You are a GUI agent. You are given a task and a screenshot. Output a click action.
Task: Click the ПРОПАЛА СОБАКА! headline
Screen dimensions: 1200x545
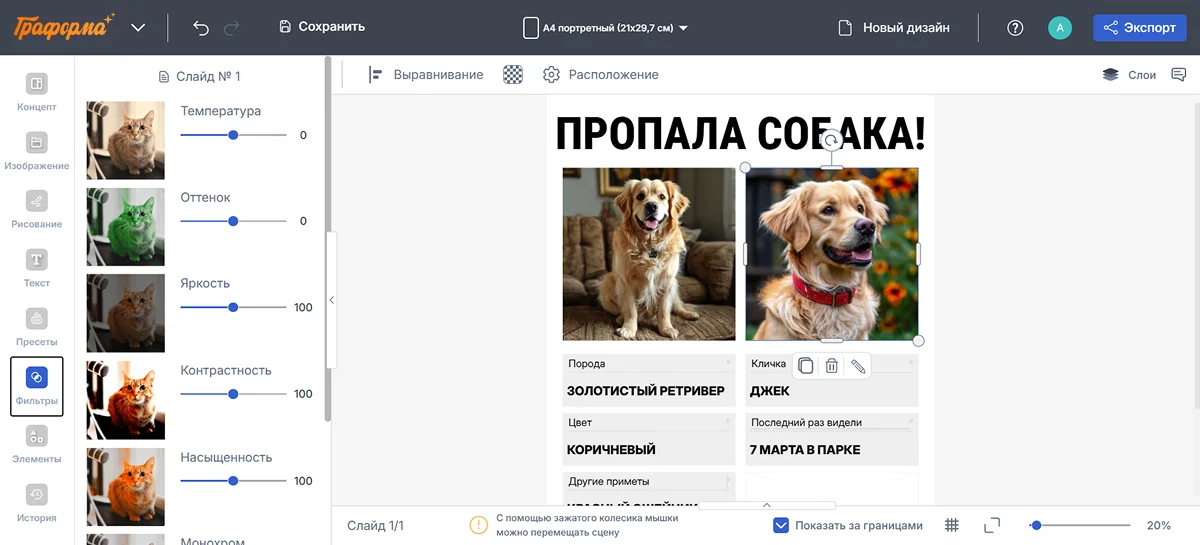click(740, 134)
